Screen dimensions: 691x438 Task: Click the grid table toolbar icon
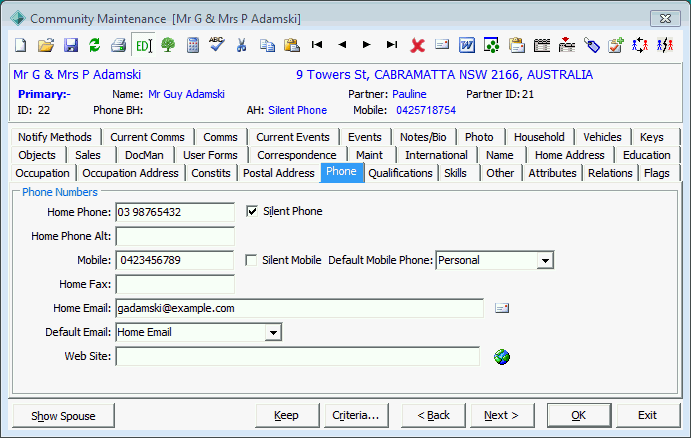point(542,45)
